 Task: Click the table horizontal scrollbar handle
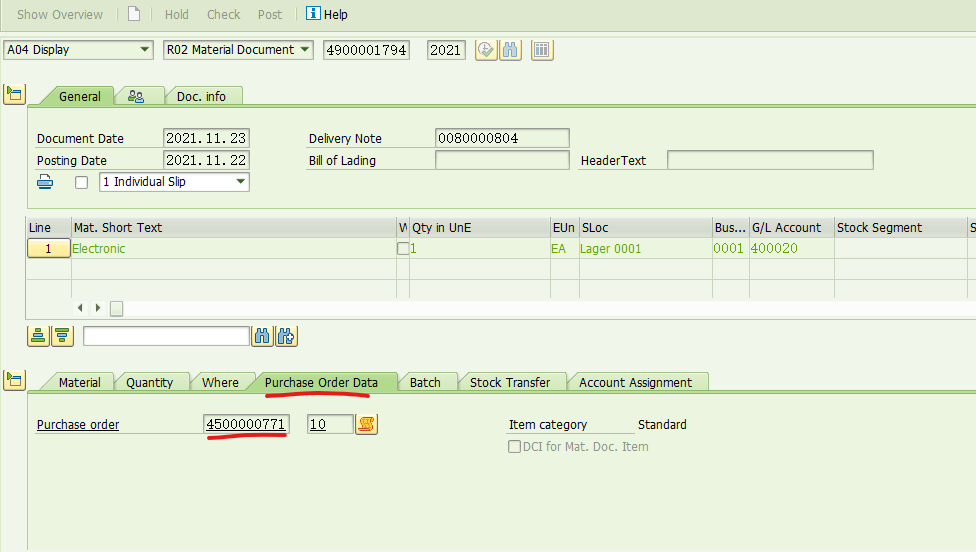(116, 308)
